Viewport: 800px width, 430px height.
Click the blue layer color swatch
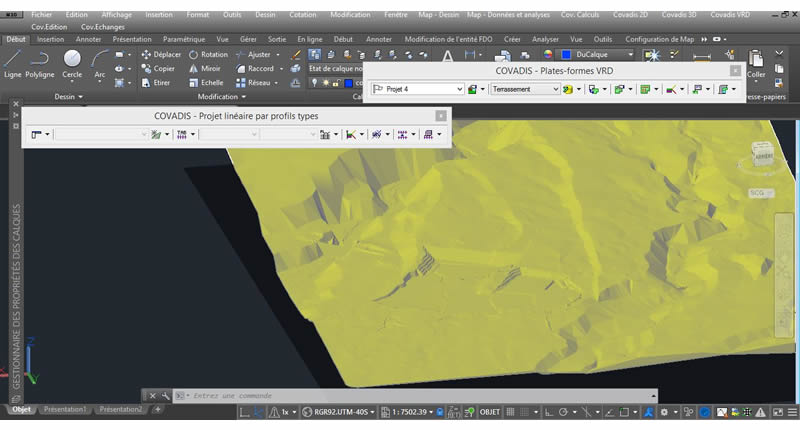tap(348, 83)
